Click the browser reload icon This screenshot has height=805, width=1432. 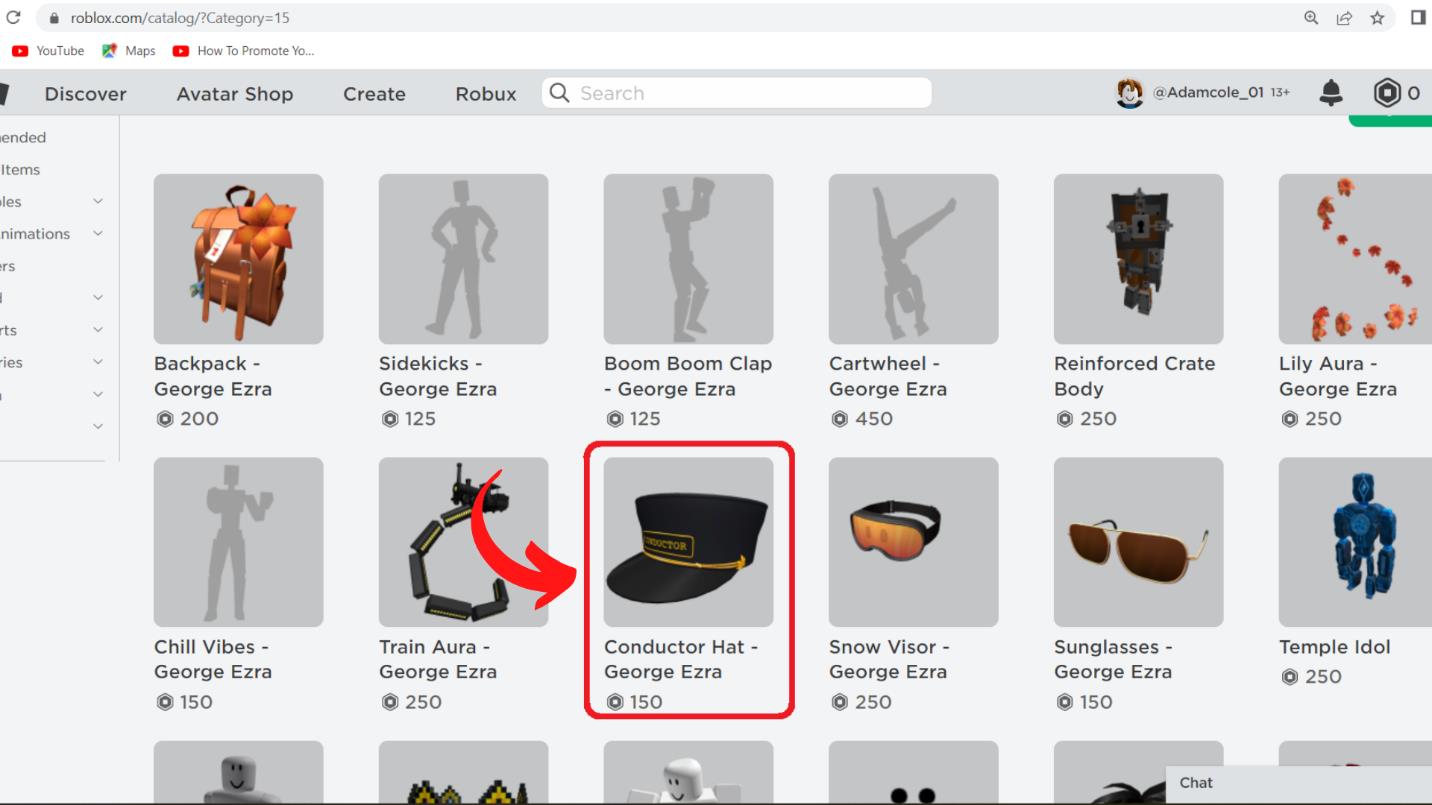click(x=13, y=18)
